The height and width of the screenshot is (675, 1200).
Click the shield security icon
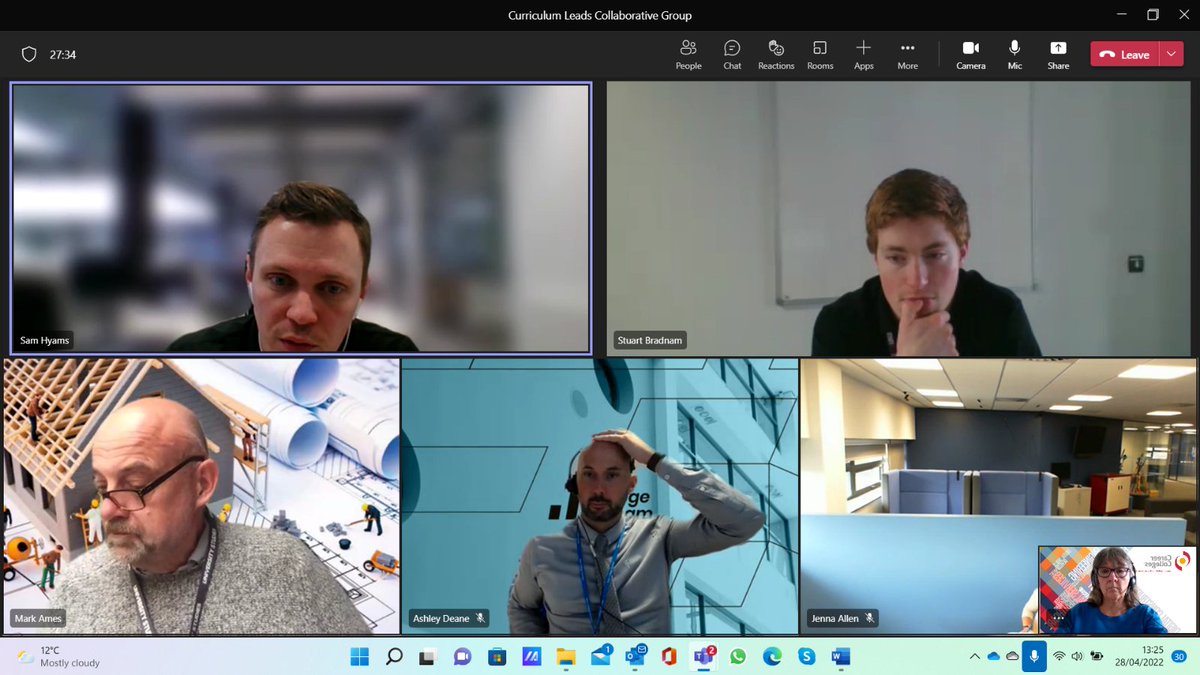tap(29, 55)
